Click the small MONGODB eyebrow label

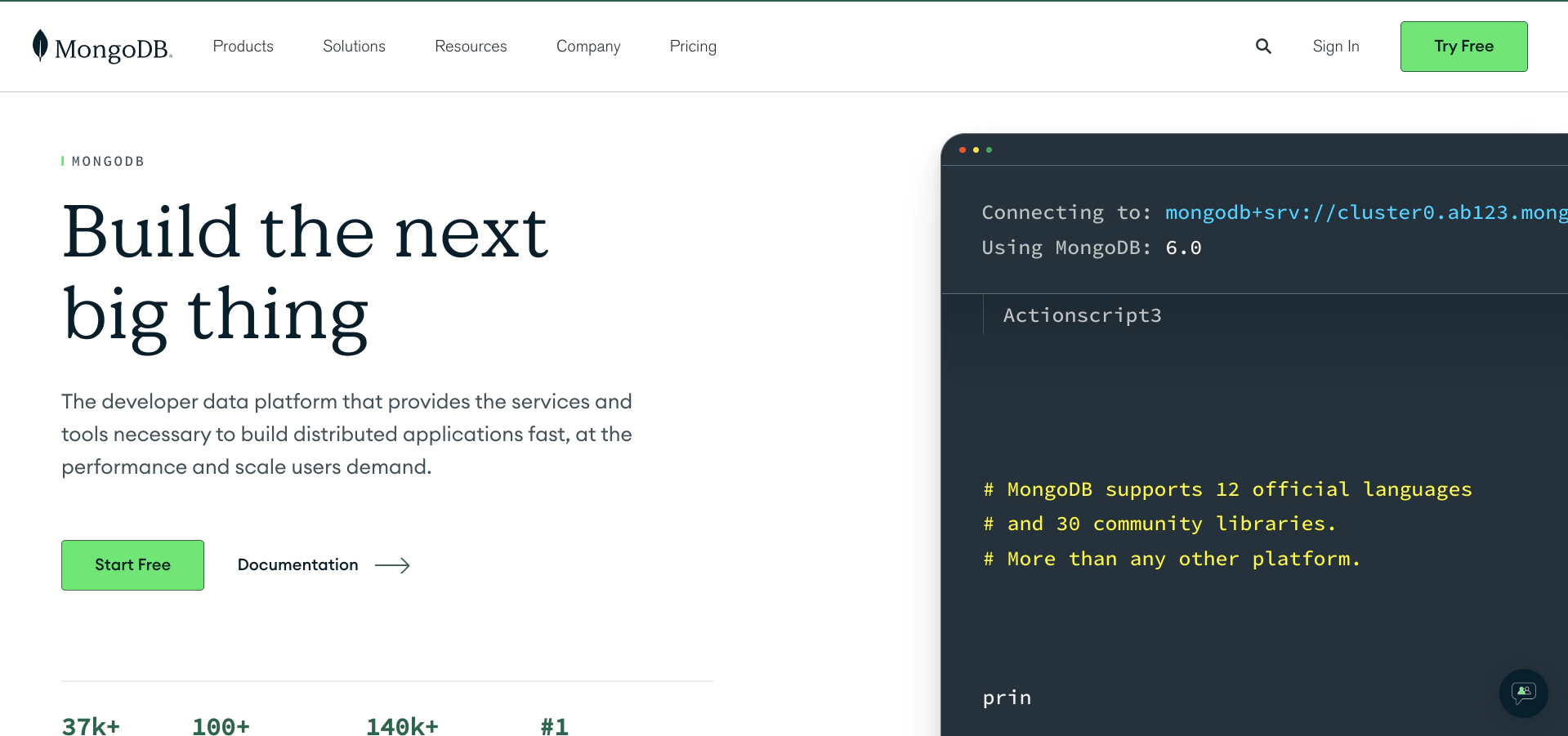point(108,162)
